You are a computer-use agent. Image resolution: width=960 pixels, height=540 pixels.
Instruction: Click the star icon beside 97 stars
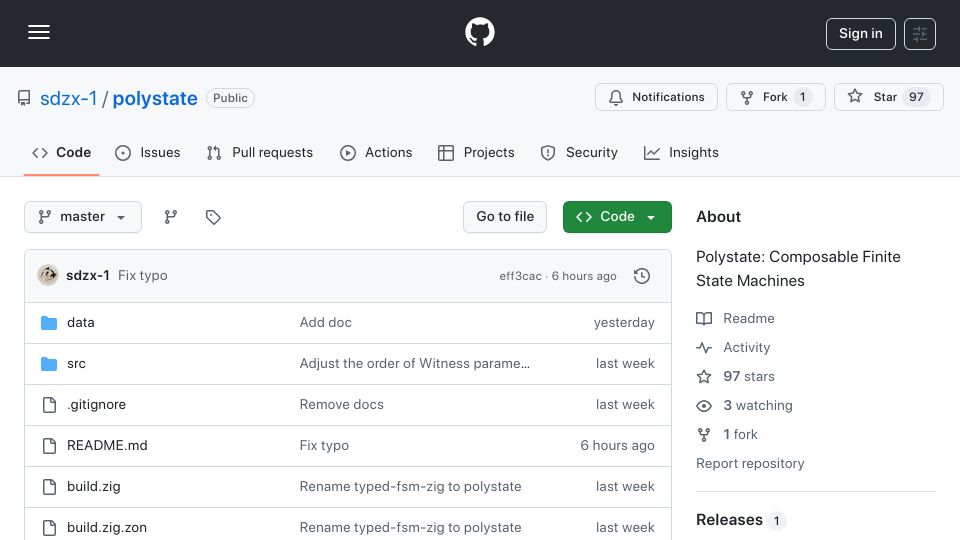704,377
